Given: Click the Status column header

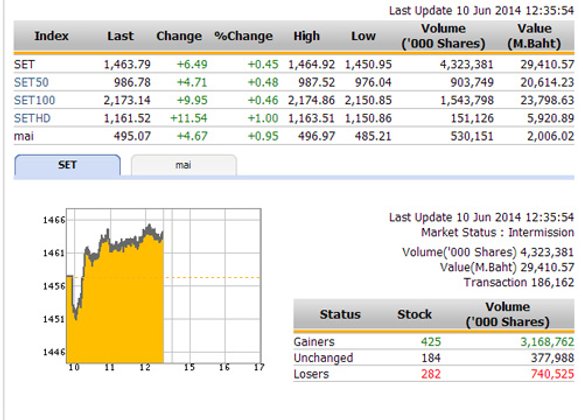Looking at the screenshot, I should click(x=340, y=314).
